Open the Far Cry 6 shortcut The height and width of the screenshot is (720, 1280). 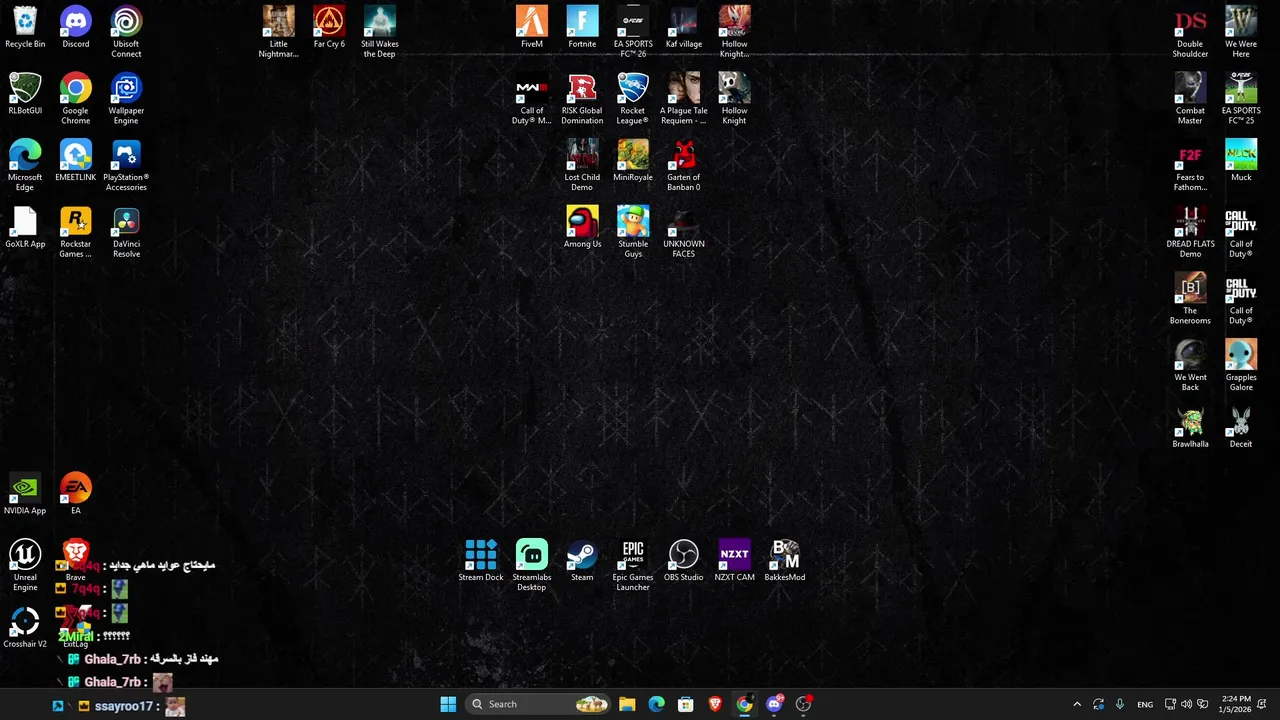tap(329, 28)
